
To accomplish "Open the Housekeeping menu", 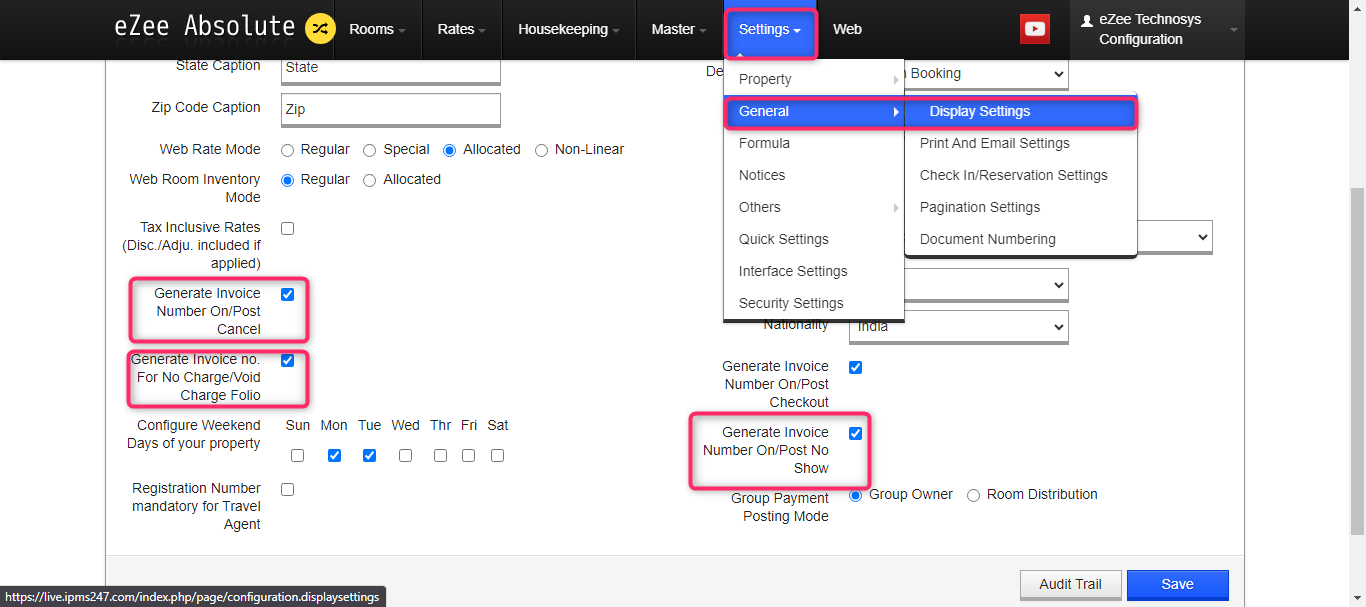I will pyautogui.click(x=569, y=29).
